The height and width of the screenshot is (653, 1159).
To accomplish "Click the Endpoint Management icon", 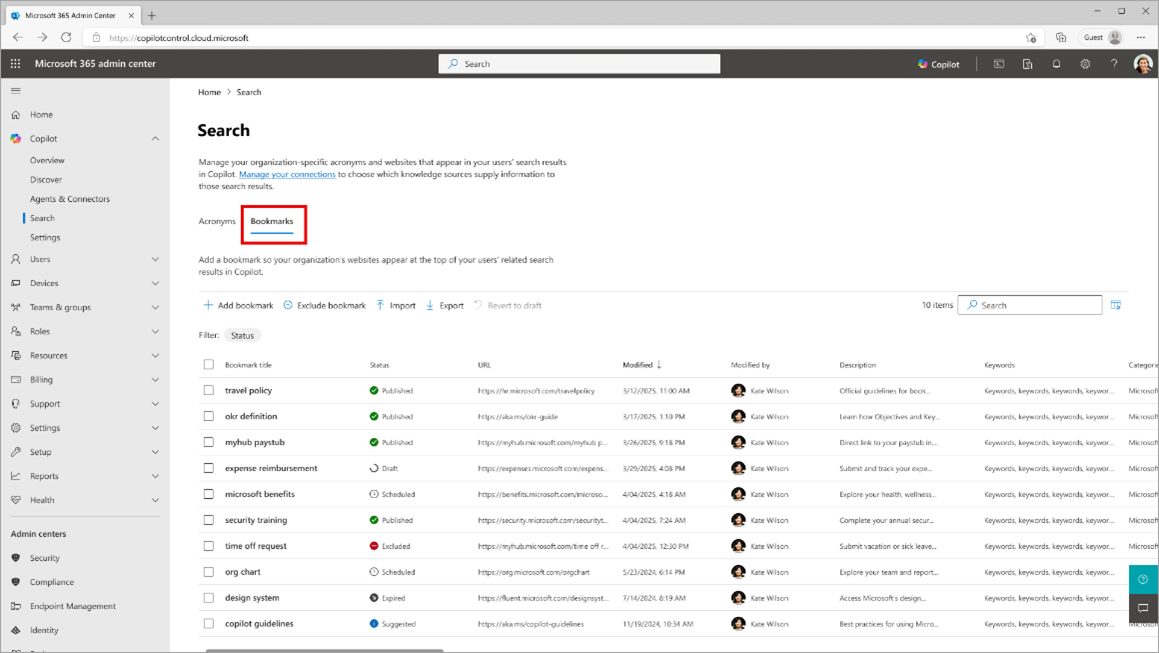I will pos(16,606).
